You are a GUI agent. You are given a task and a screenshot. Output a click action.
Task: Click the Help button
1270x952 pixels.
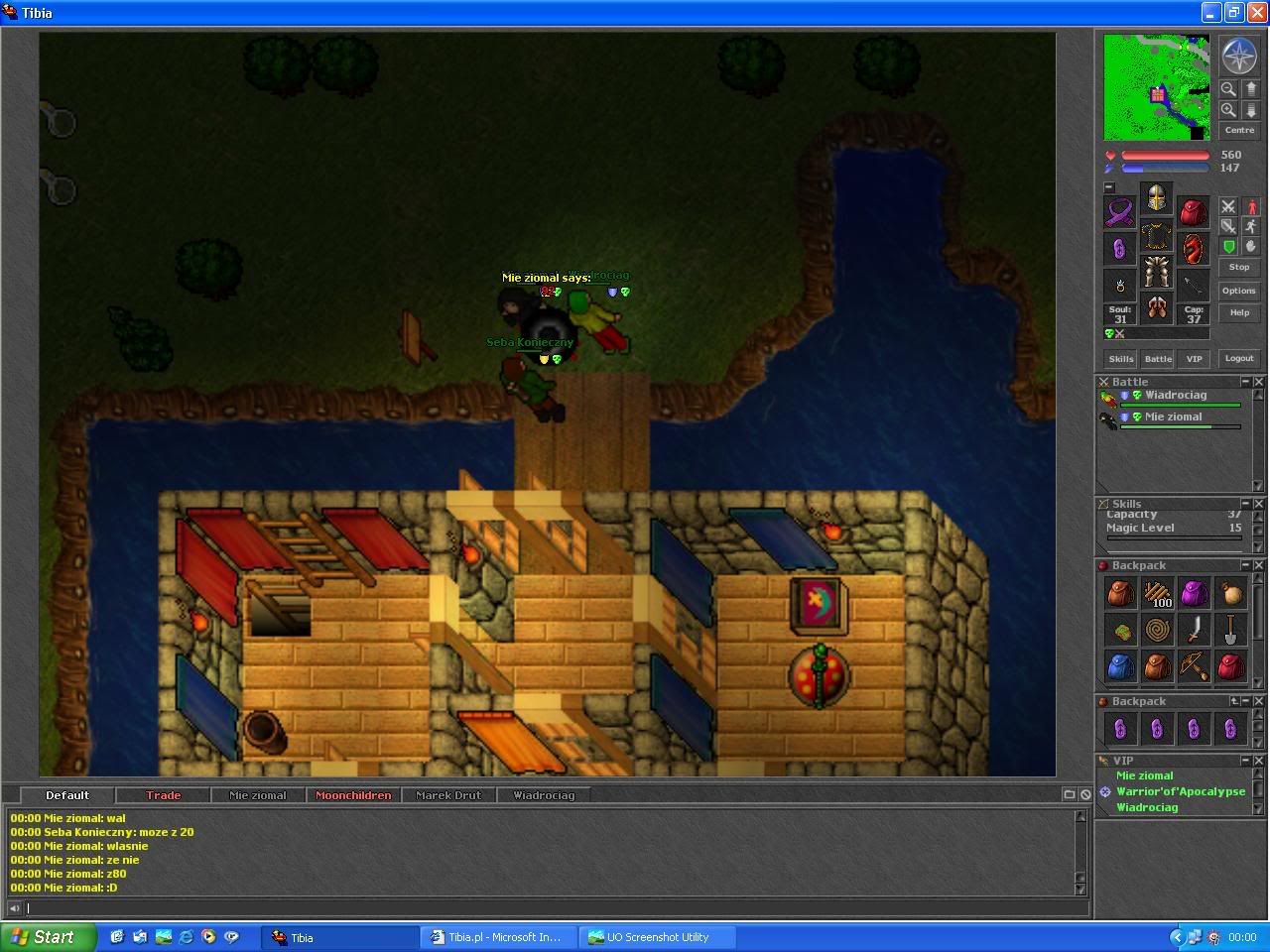point(1239,313)
